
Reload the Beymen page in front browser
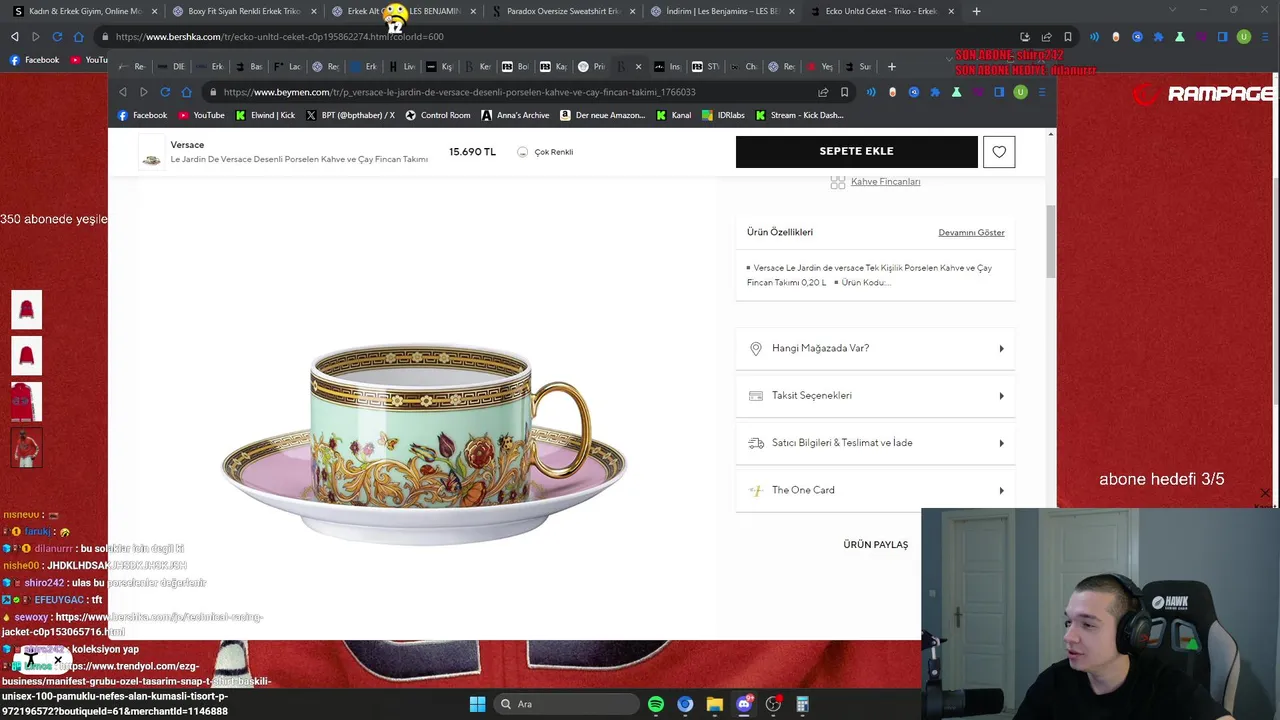tap(165, 92)
